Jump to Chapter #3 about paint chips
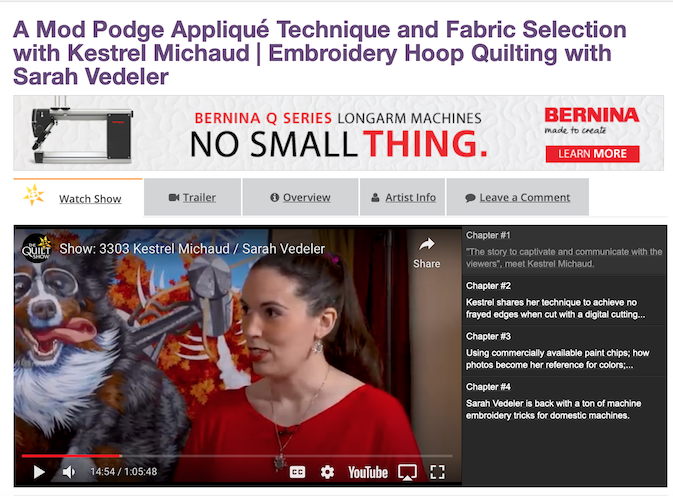673x496 pixels. [564, 351]
